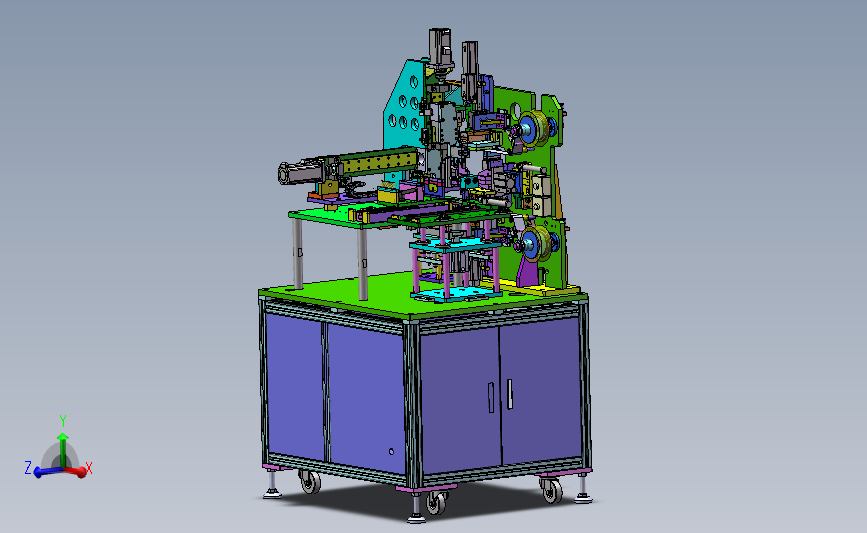Select the round lock on the left cabinet panel
Image resolution: width=867 pixels, height=533 pixels.
coord(391,452)
